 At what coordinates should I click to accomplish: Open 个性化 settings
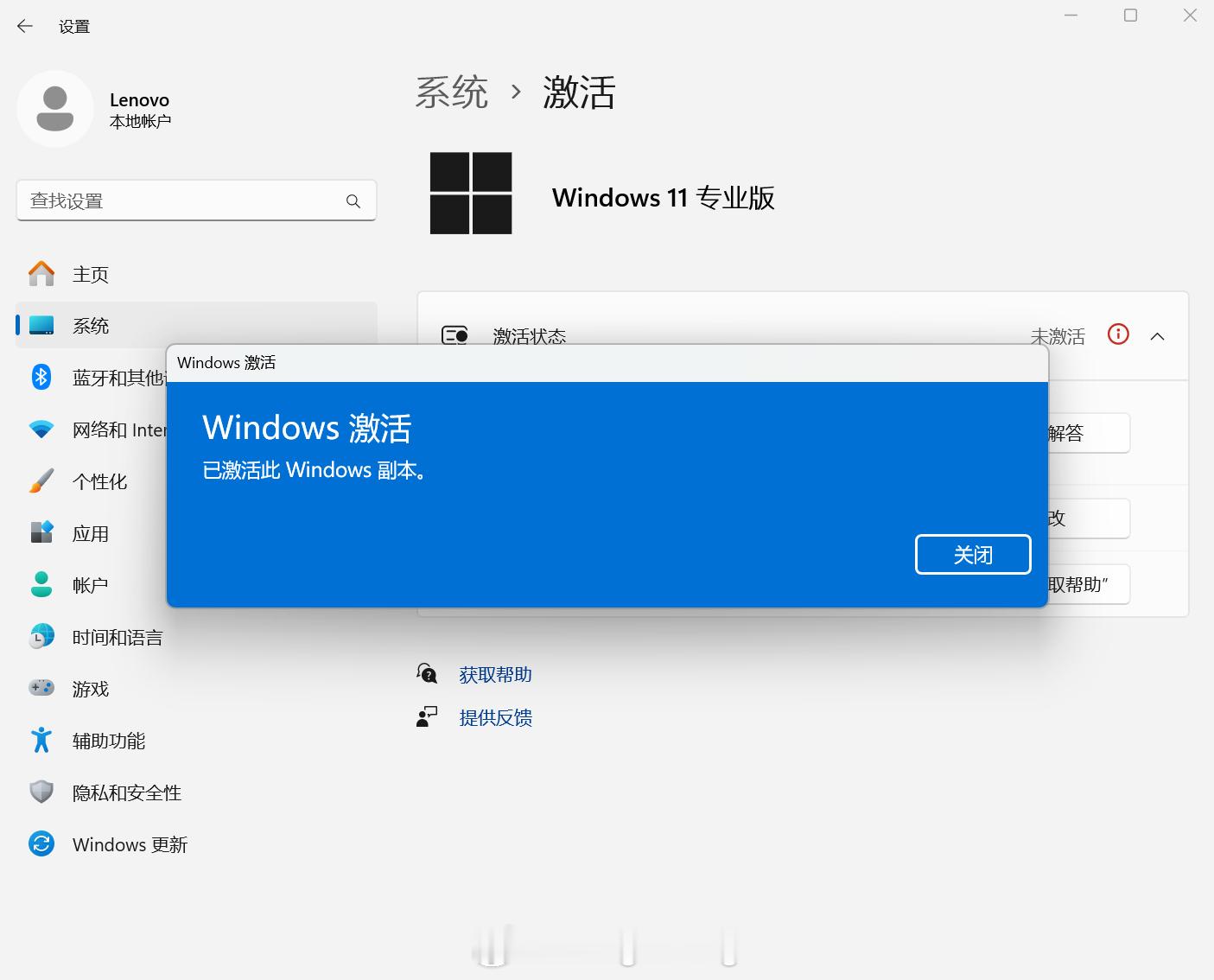99,481
